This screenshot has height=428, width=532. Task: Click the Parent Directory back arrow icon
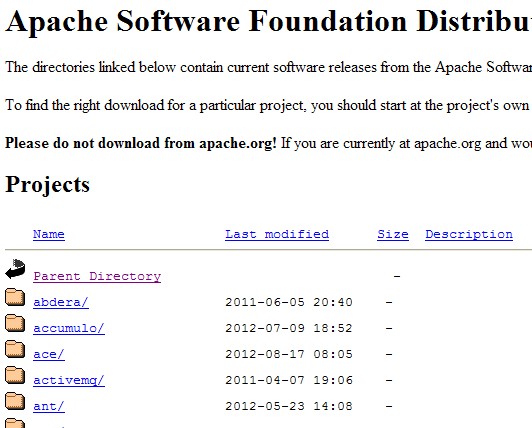[15, 269]
